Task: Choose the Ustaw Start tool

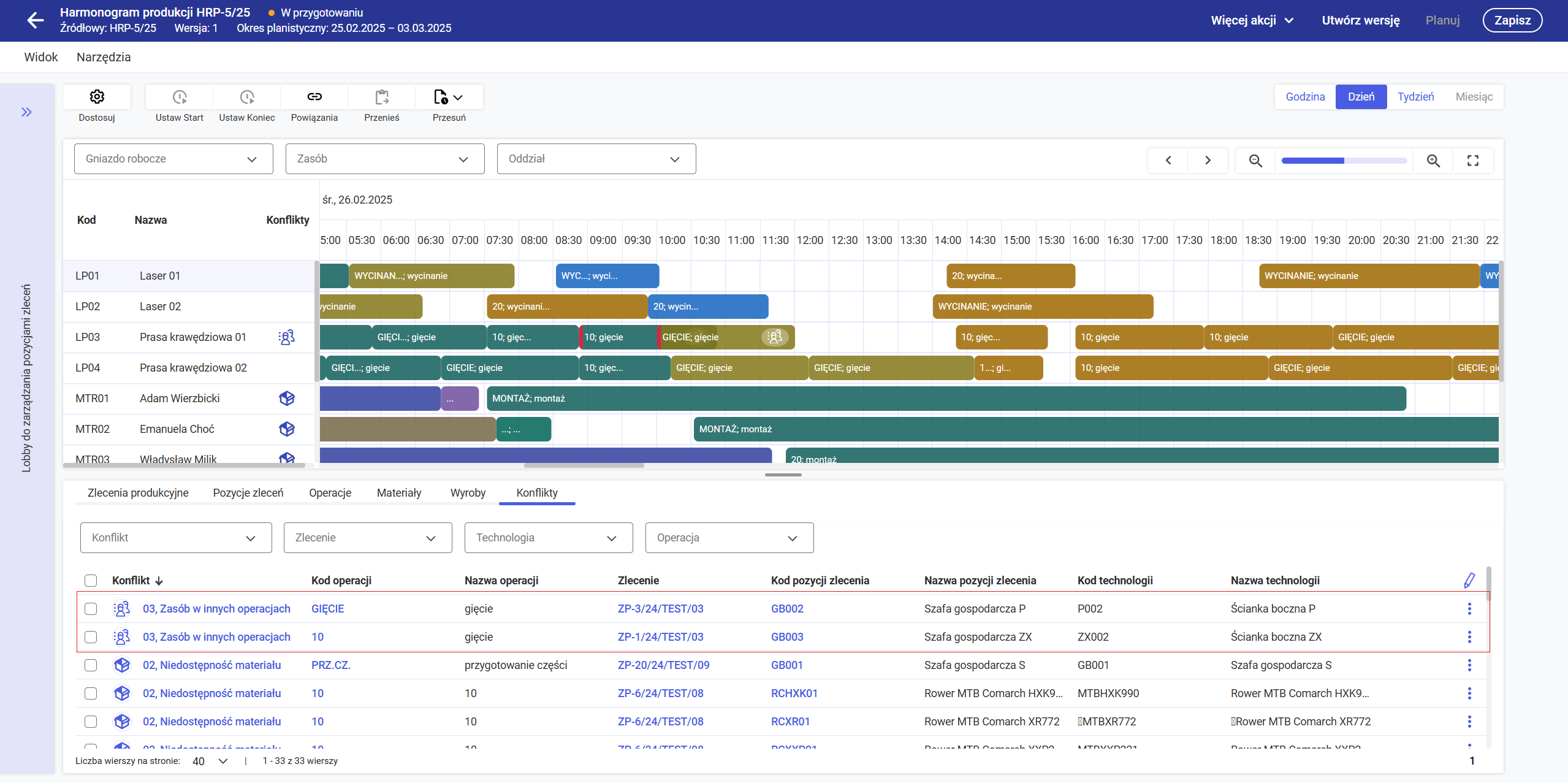Action: pos(179,97)
